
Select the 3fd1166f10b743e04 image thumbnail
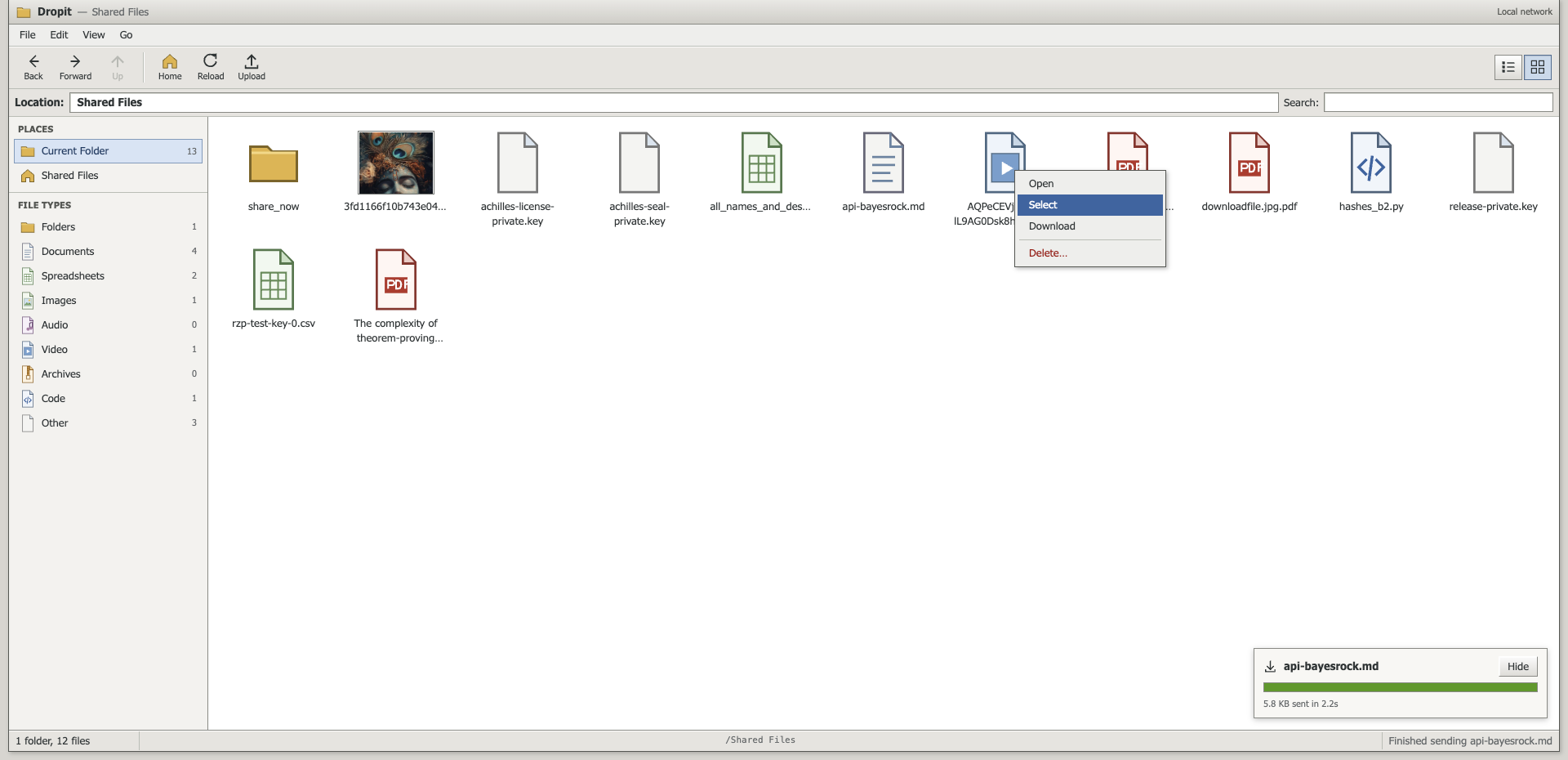point(396,163)
